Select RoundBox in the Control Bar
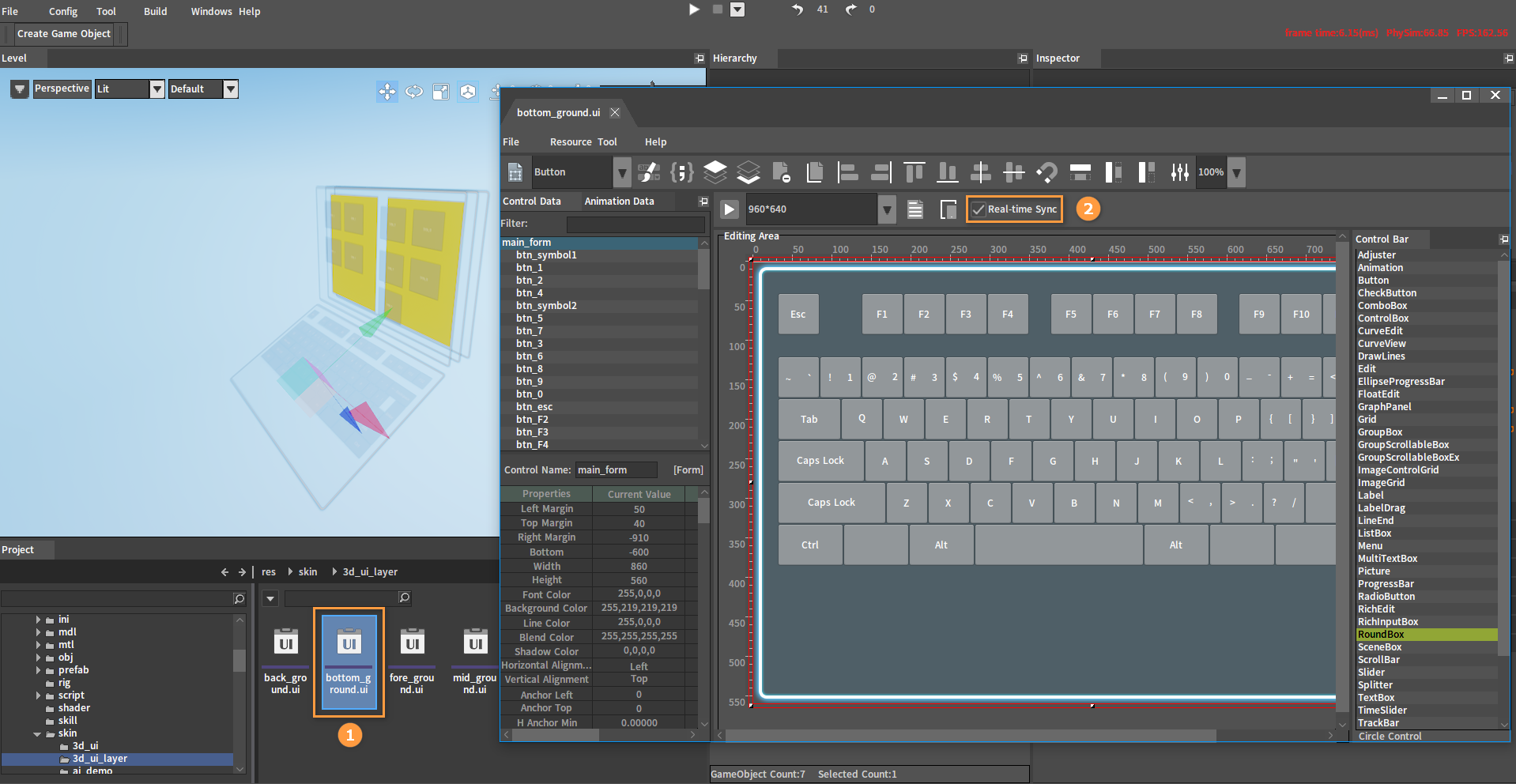The width and height of the screenshot is (1516, 784). pyautogui.click(x=1427, y=635)
